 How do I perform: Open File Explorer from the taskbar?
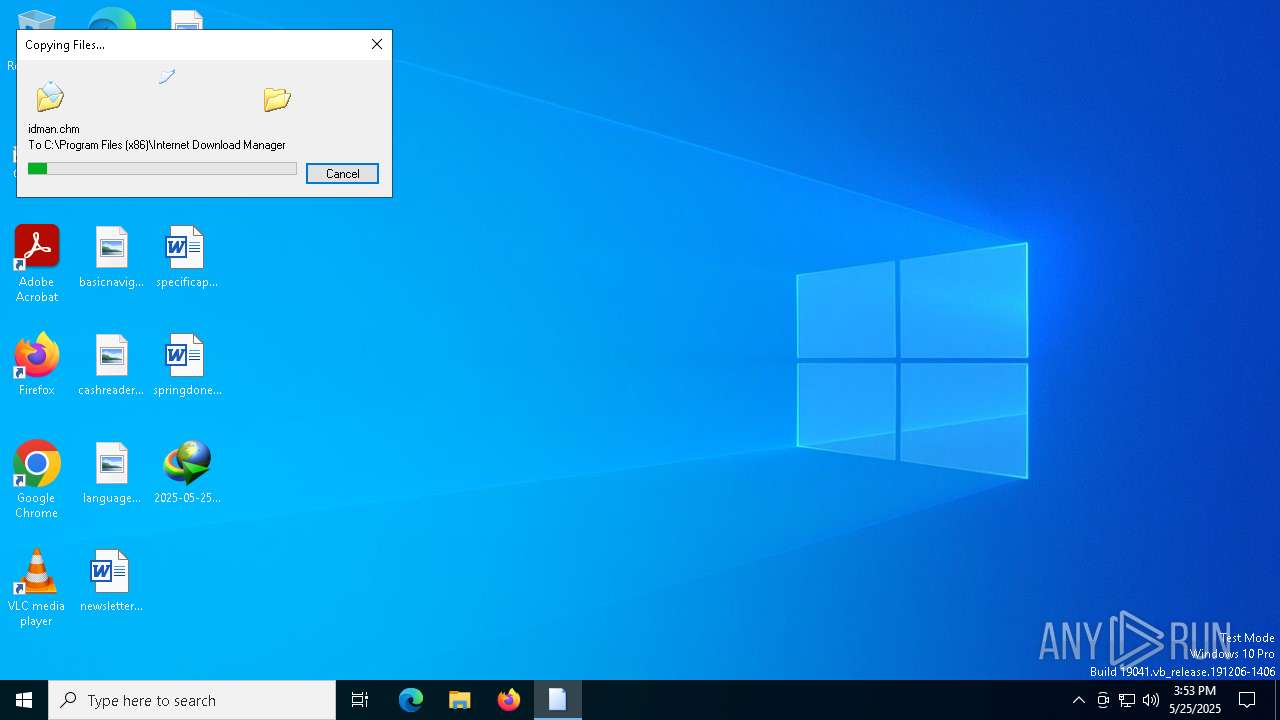point(460,700)
